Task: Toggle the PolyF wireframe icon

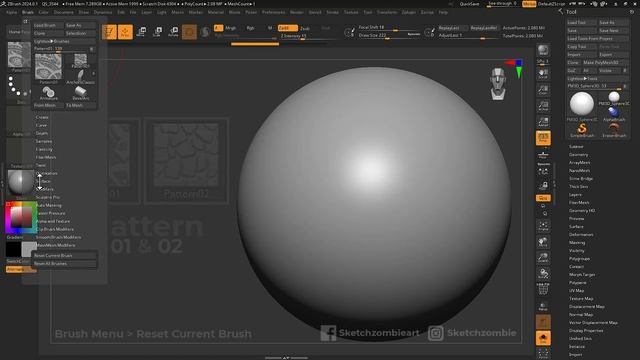Action: (x=543, y=289)
